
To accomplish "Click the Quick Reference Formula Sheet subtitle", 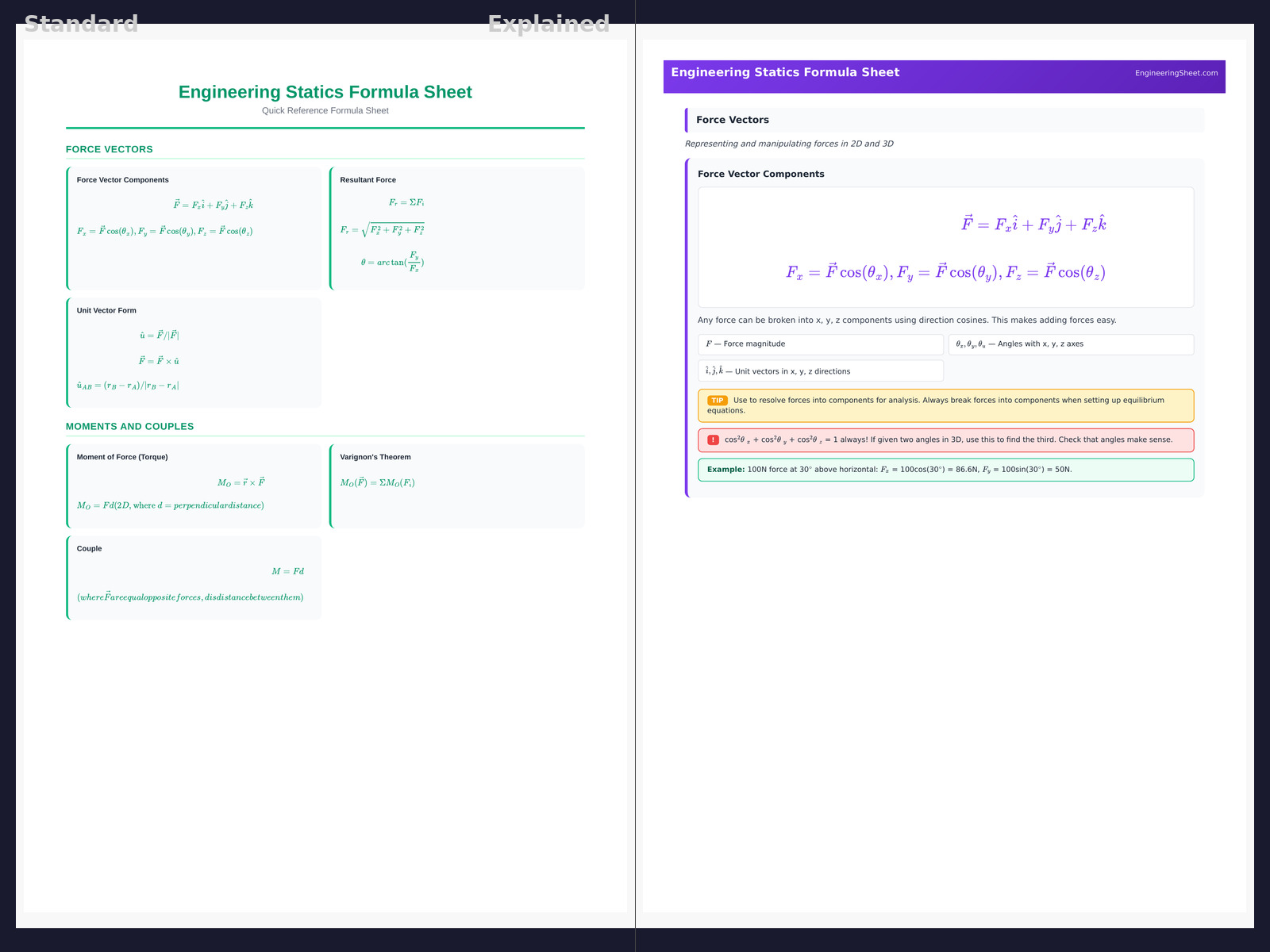I will pyautogui.click(x=325, y=110).
